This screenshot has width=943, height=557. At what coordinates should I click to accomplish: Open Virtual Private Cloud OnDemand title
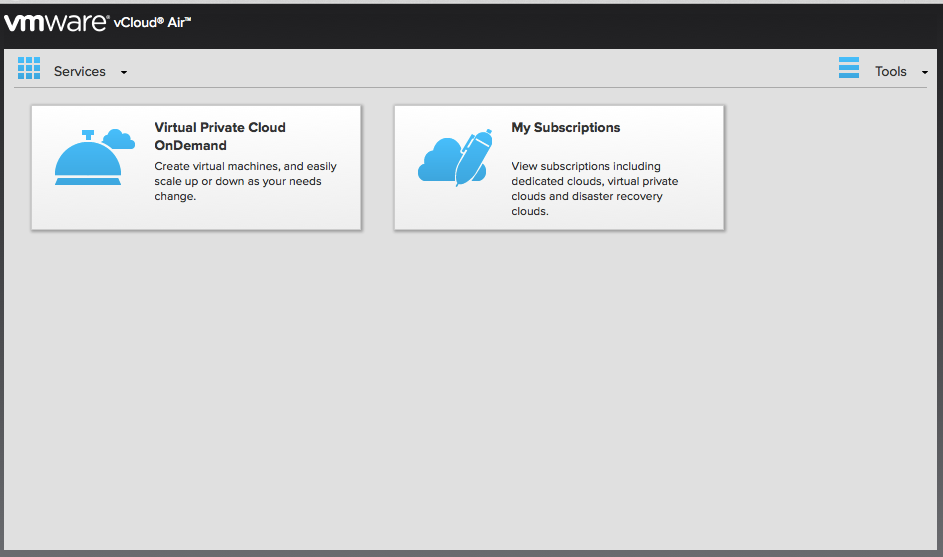tap(220, 136)
